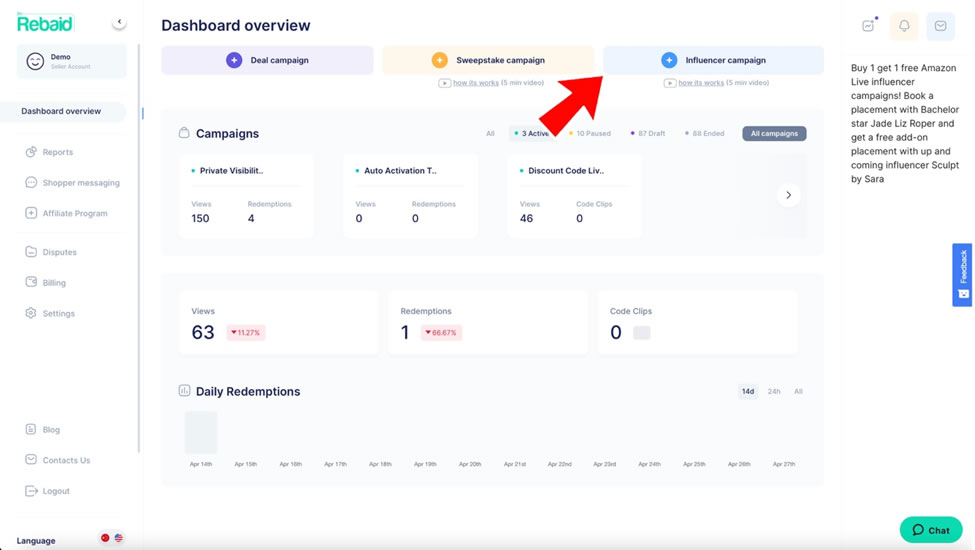Click the Settings gear icon
The image size is (975, 550).
coord(30,313)
